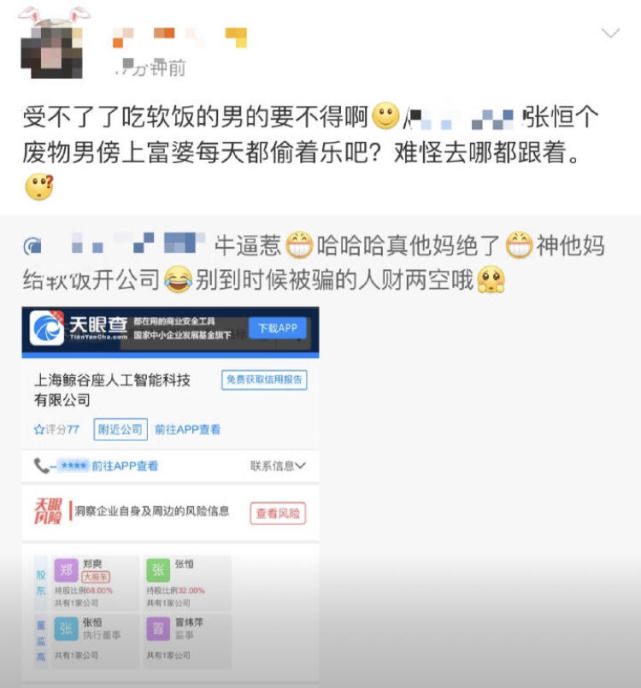Click the 前往APP查看 phone number link

[x=125, y=466]
